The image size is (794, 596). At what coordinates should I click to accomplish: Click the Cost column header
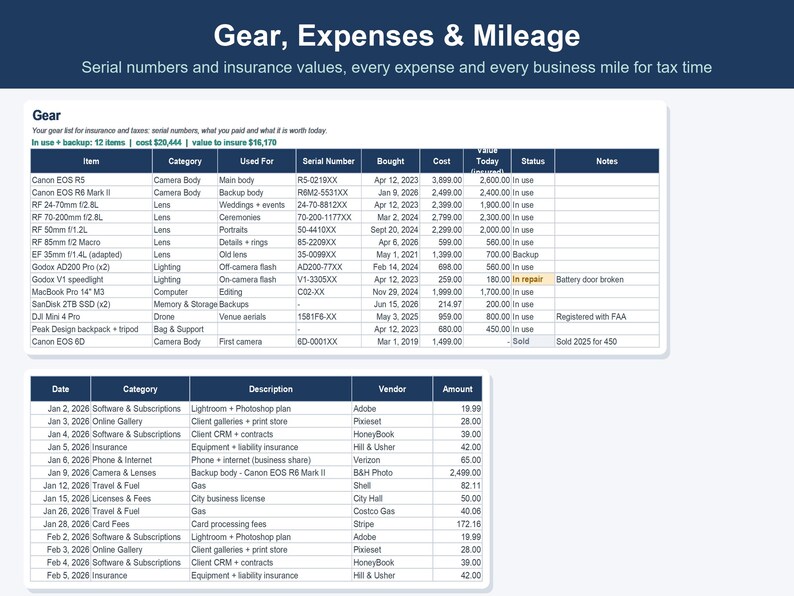click(x=442, y=161)
